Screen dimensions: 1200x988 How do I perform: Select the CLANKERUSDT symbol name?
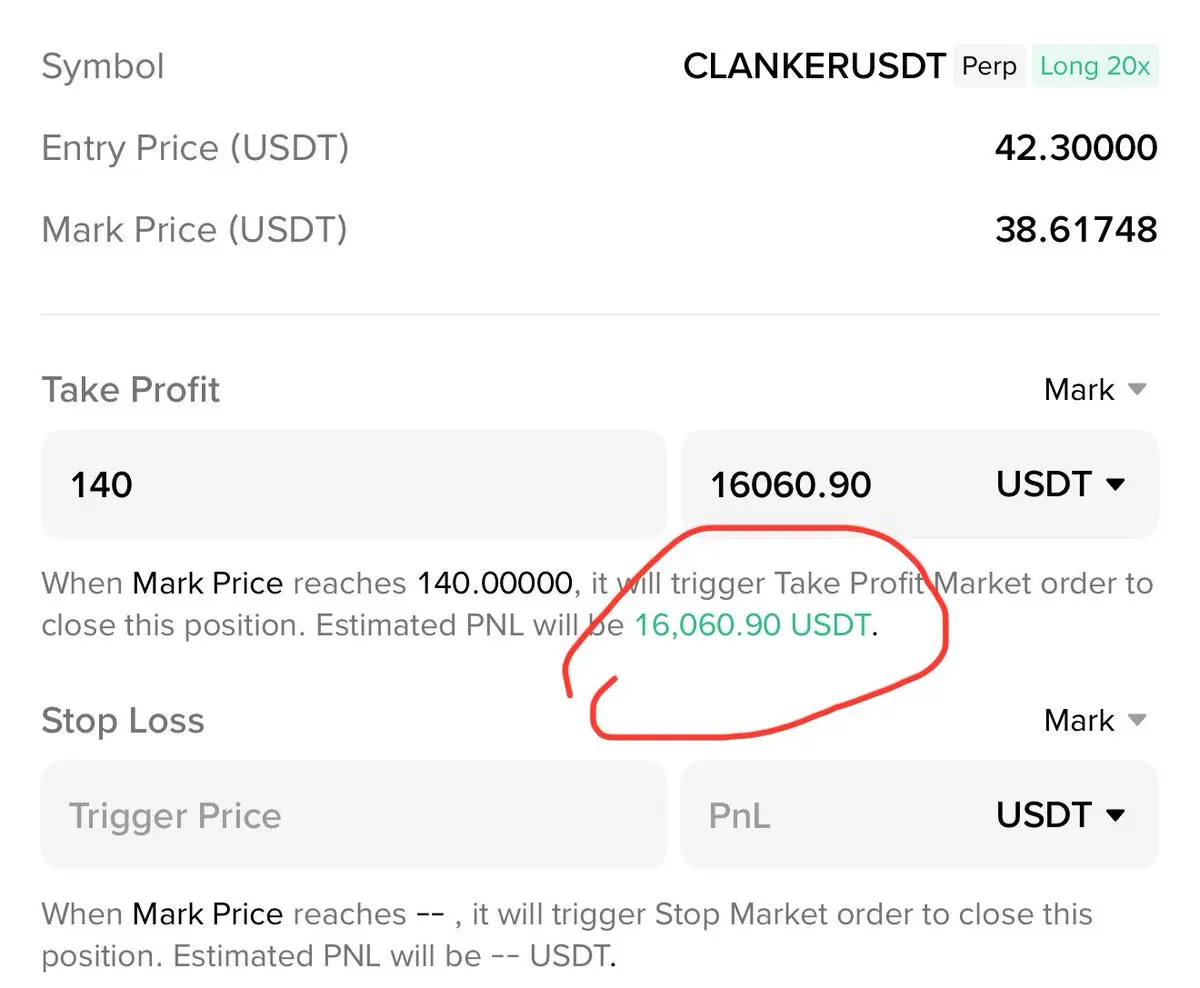click(814, 67)
